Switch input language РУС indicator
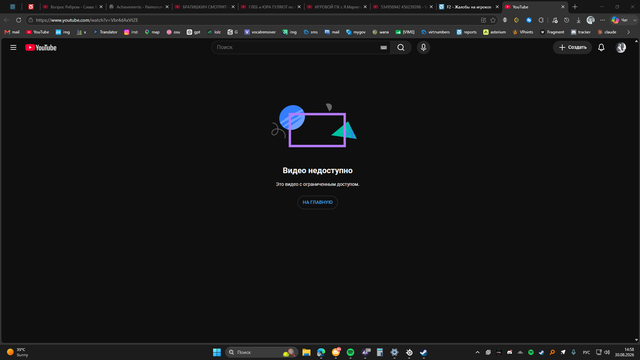640x360 pixels. click(586, 352)
